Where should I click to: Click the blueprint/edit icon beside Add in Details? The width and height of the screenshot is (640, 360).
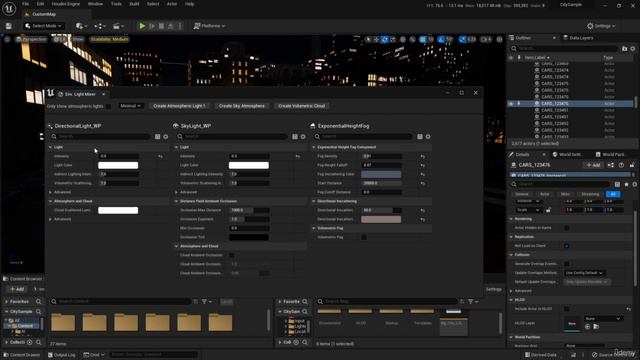[611, 165]
